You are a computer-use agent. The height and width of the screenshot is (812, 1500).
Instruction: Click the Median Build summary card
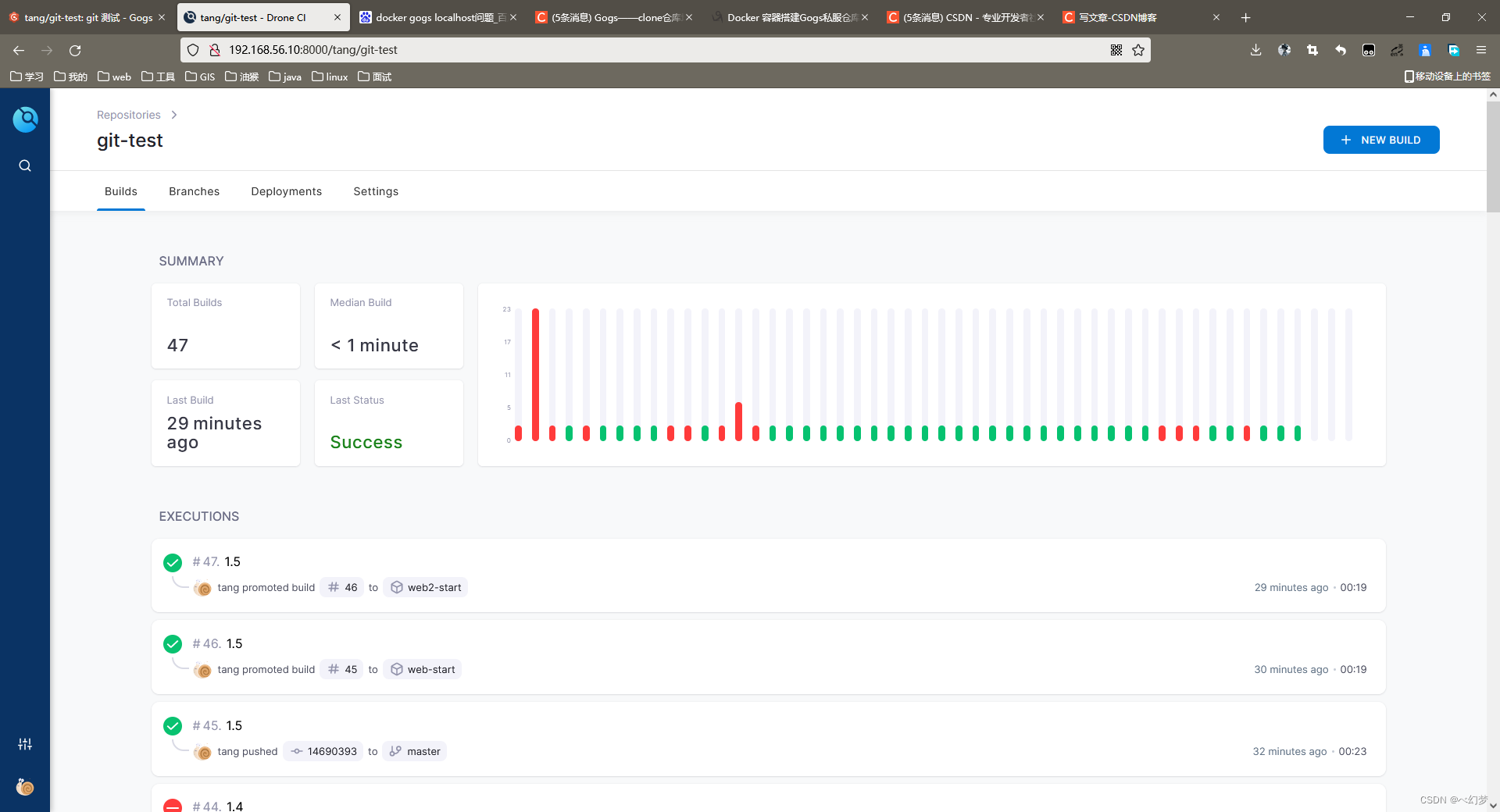point(389,326)
